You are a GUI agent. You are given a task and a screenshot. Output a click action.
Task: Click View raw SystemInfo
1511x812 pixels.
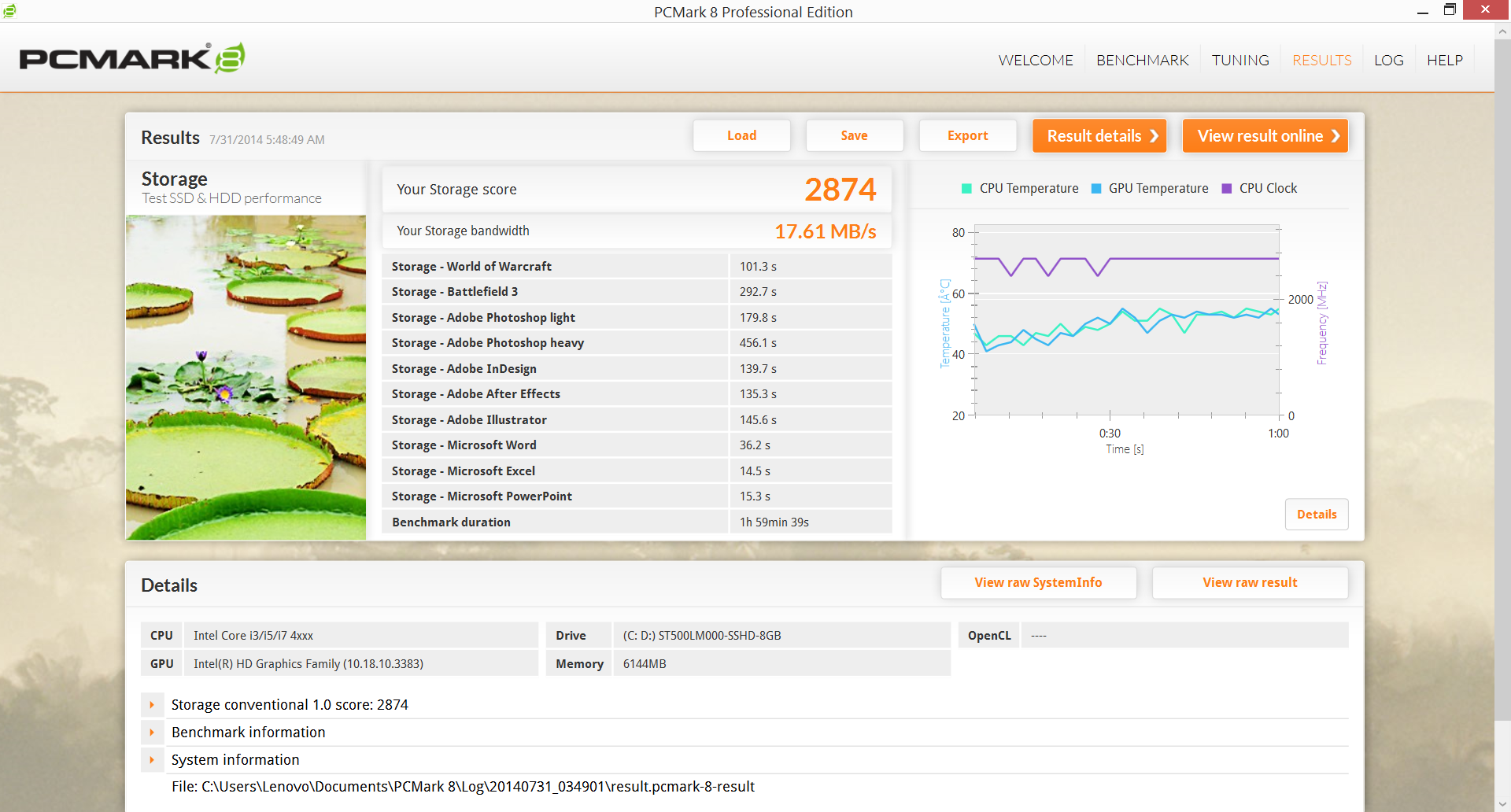pyautogui.click(x=1039, y=582)
